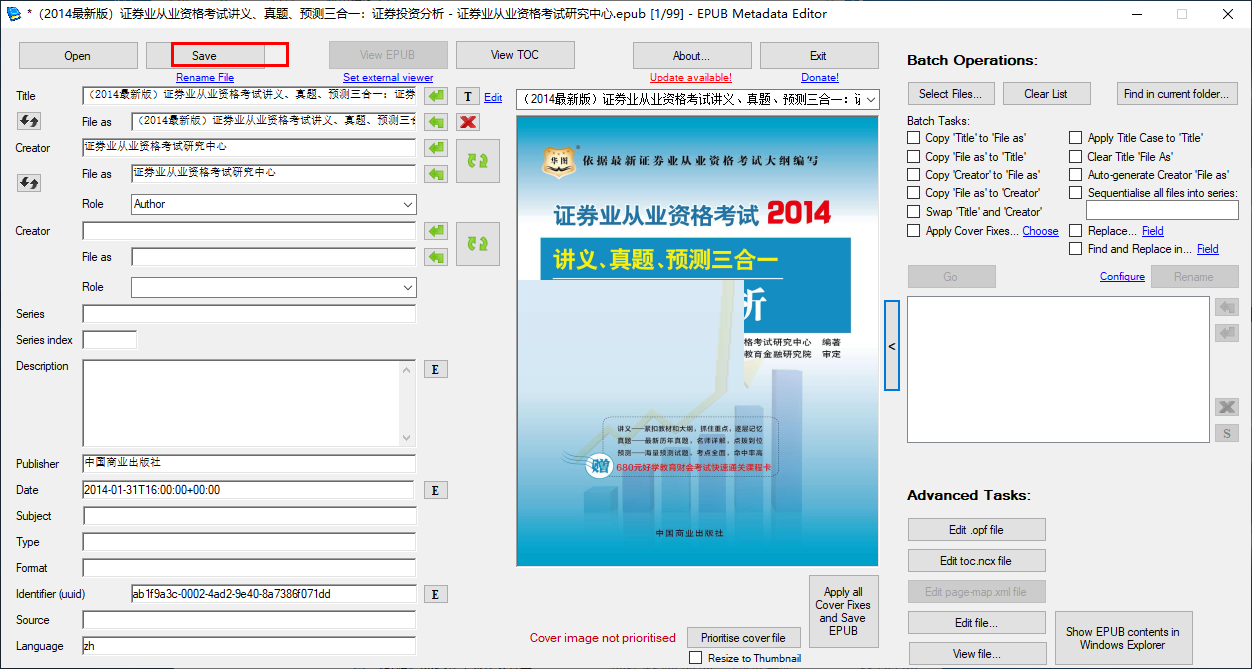The height and width of the screenshot is (669, 1252).
Task: Enable Swap 'Title' and 'Creator' checkbox
Action: [913, 212]
